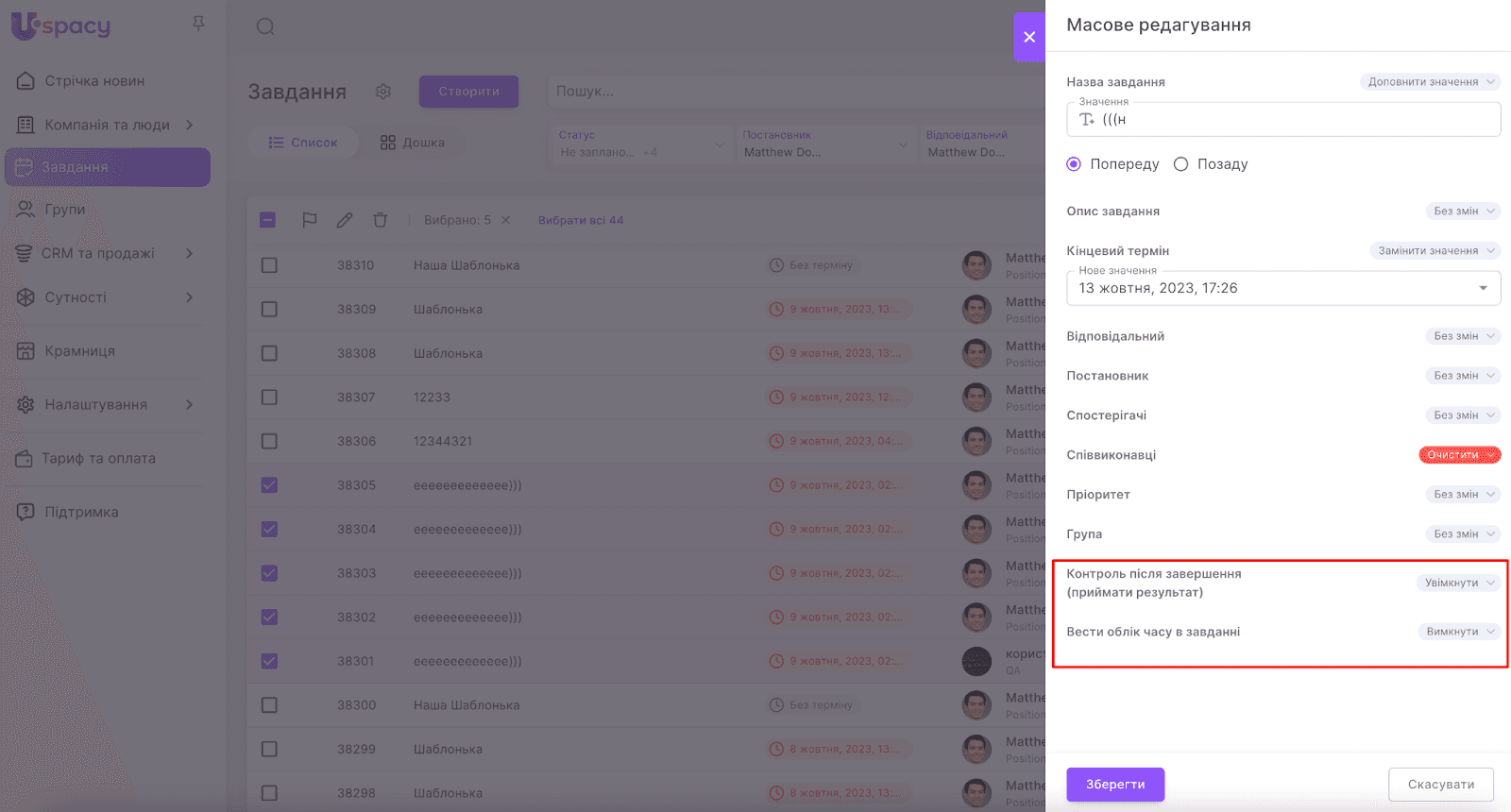The height and width of the screenshot is (812, 1511).
Task: Click the Створити button
Action: [x=468, y=92]
